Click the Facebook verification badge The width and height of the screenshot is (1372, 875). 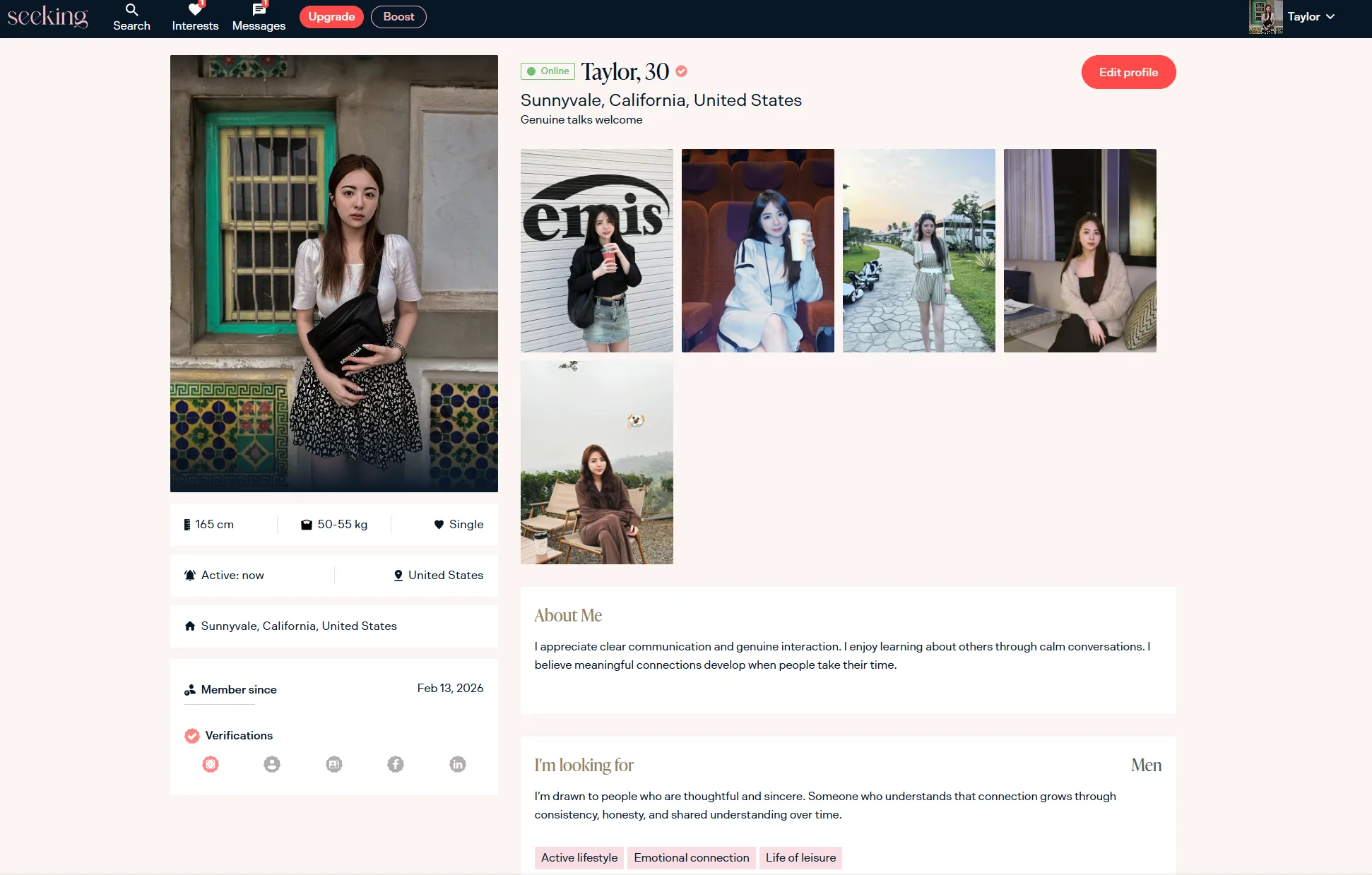click(x=396, y=764)
